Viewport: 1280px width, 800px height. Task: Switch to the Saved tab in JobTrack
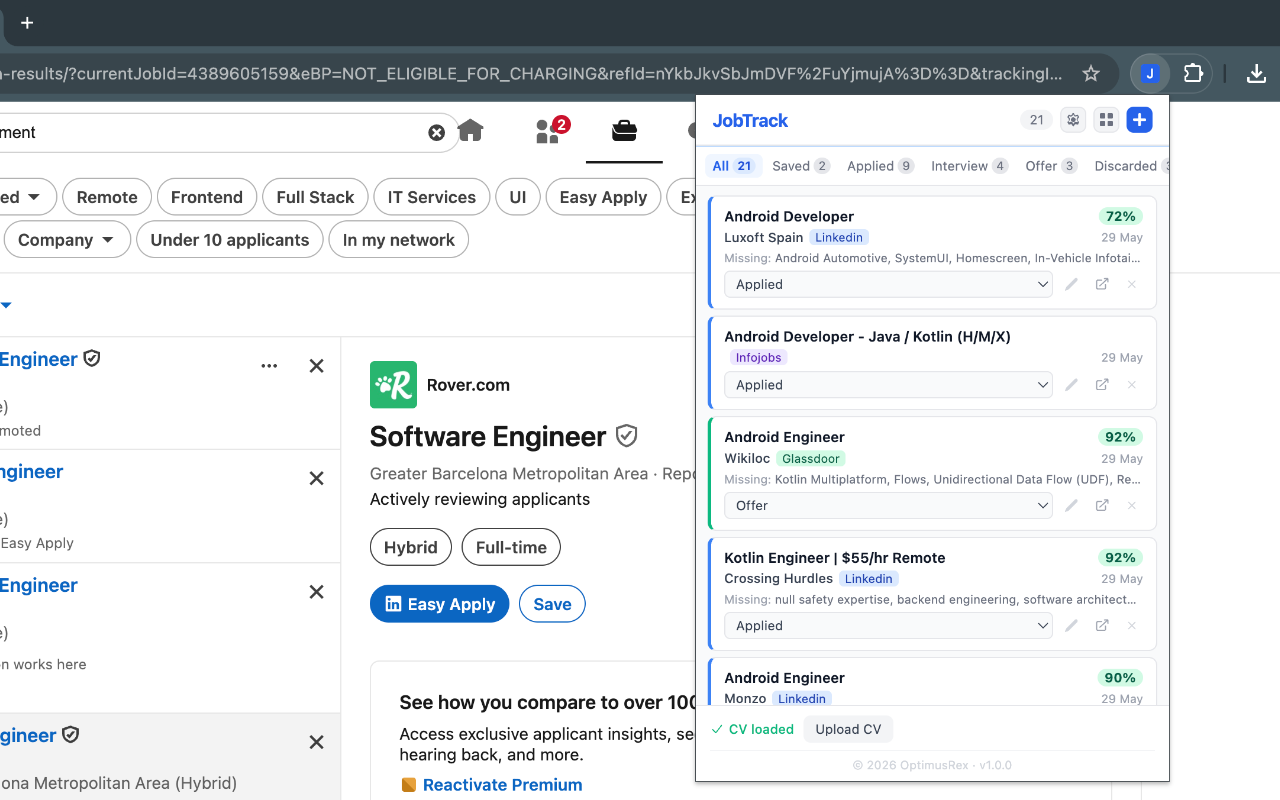point(800,166)
